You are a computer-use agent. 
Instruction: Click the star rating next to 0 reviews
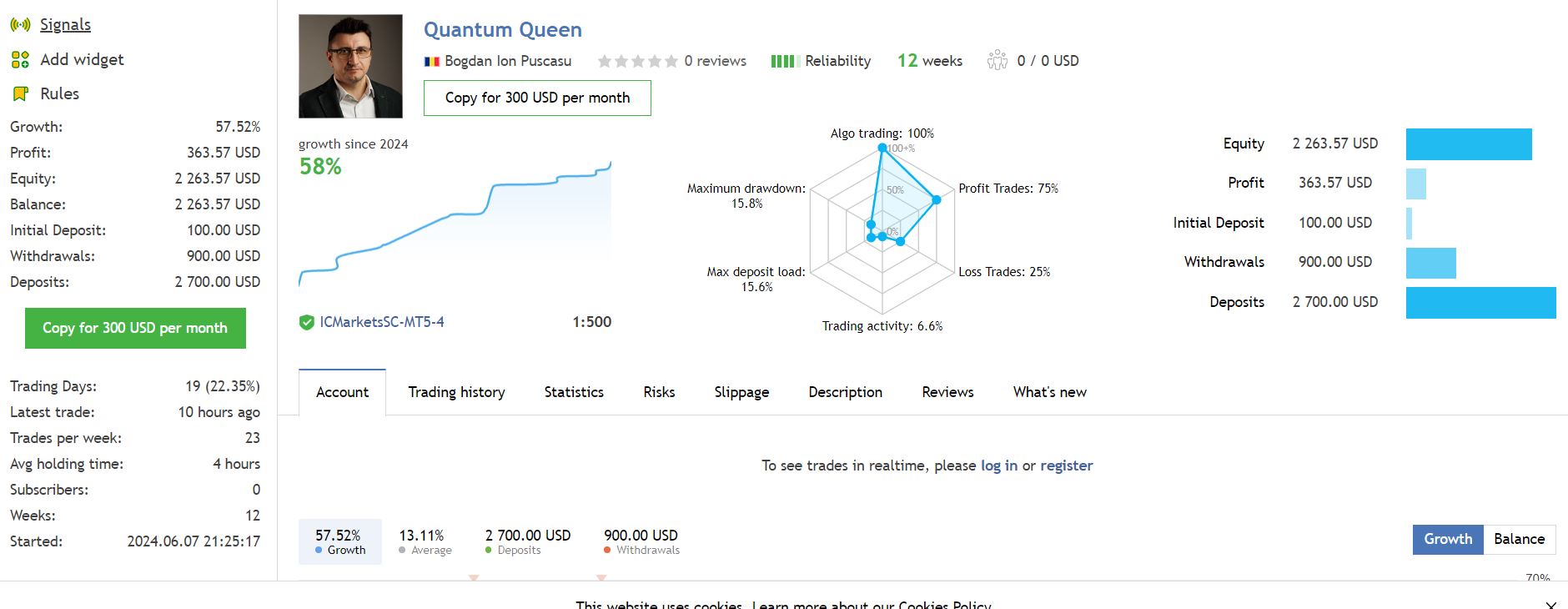[x=638, y=60]
